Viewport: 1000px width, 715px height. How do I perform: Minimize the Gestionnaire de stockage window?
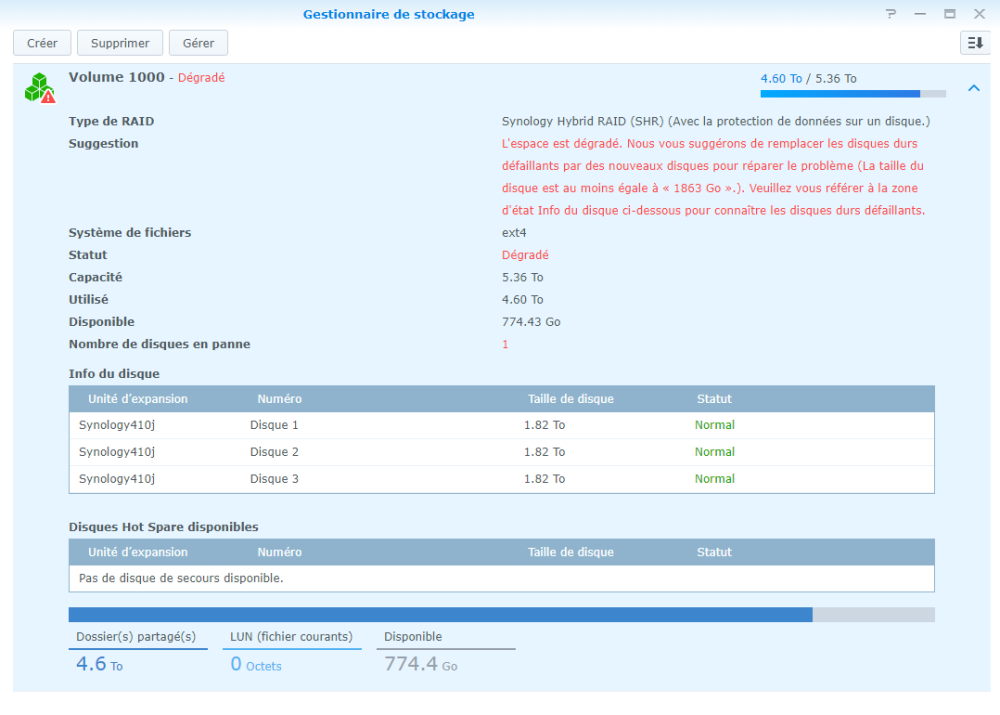point(920,14)
